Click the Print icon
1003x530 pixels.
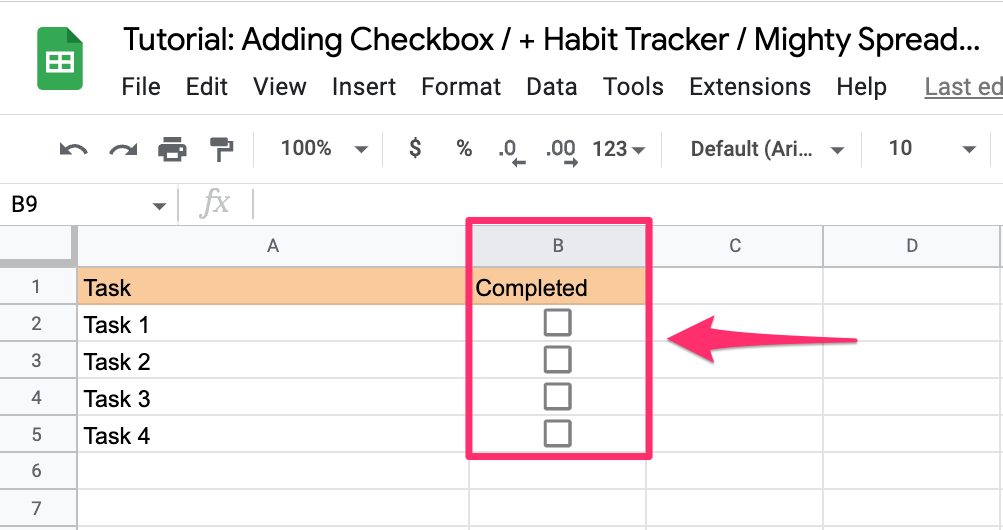[x=173, y=150]
